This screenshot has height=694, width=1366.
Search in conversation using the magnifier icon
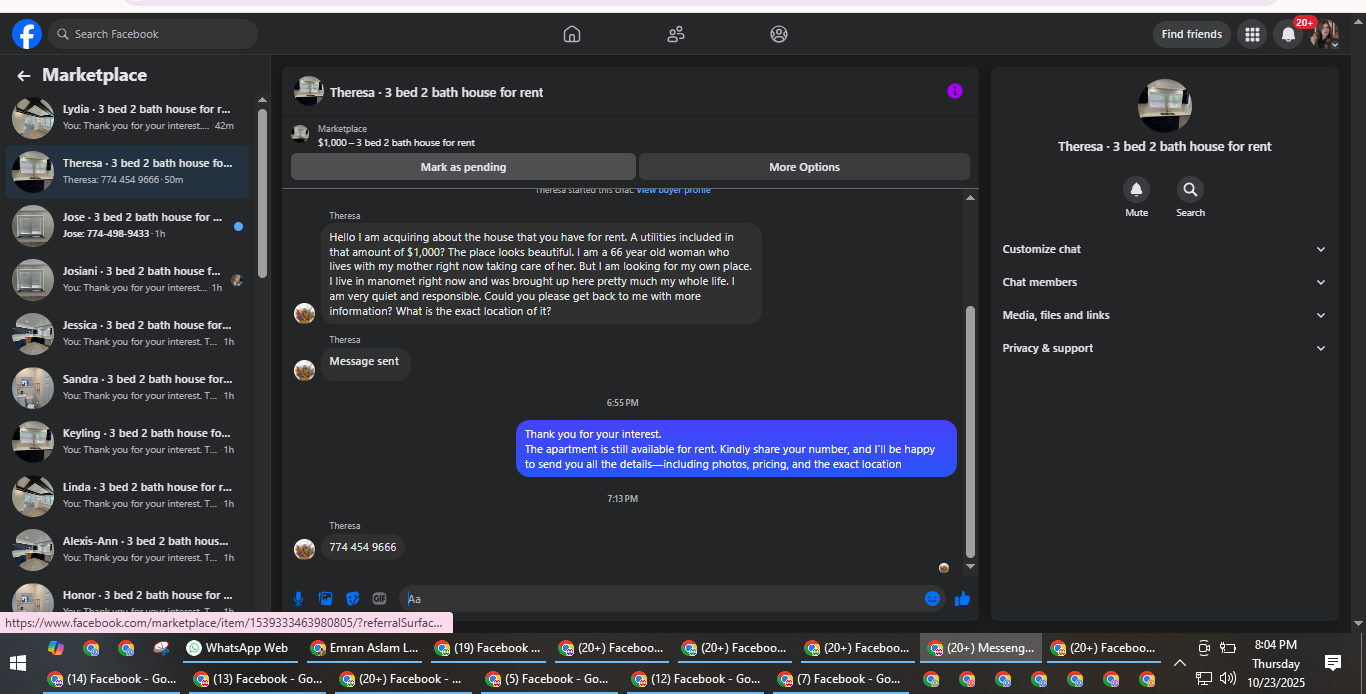point(1190,189)
